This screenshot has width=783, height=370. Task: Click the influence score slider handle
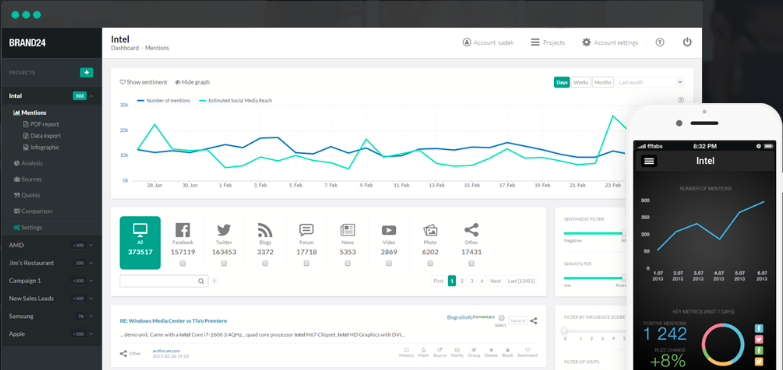(564, 331)
